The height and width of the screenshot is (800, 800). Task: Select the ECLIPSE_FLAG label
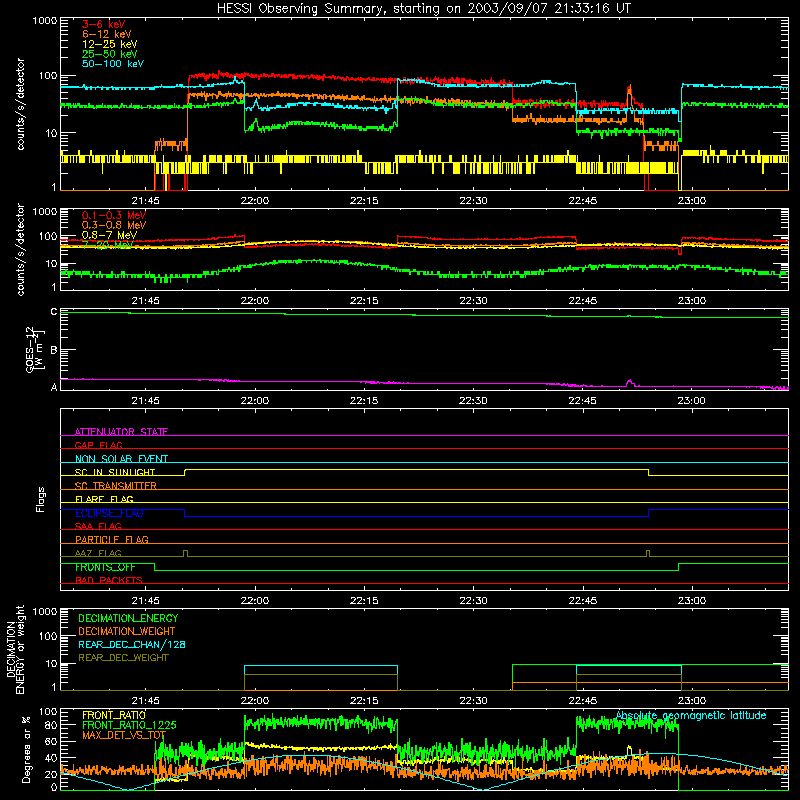109,513
